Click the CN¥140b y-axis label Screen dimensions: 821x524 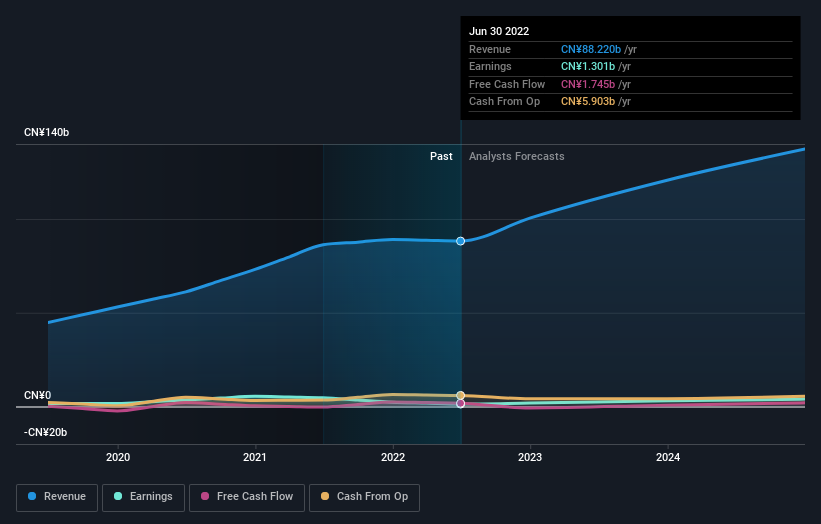[47, 132]
